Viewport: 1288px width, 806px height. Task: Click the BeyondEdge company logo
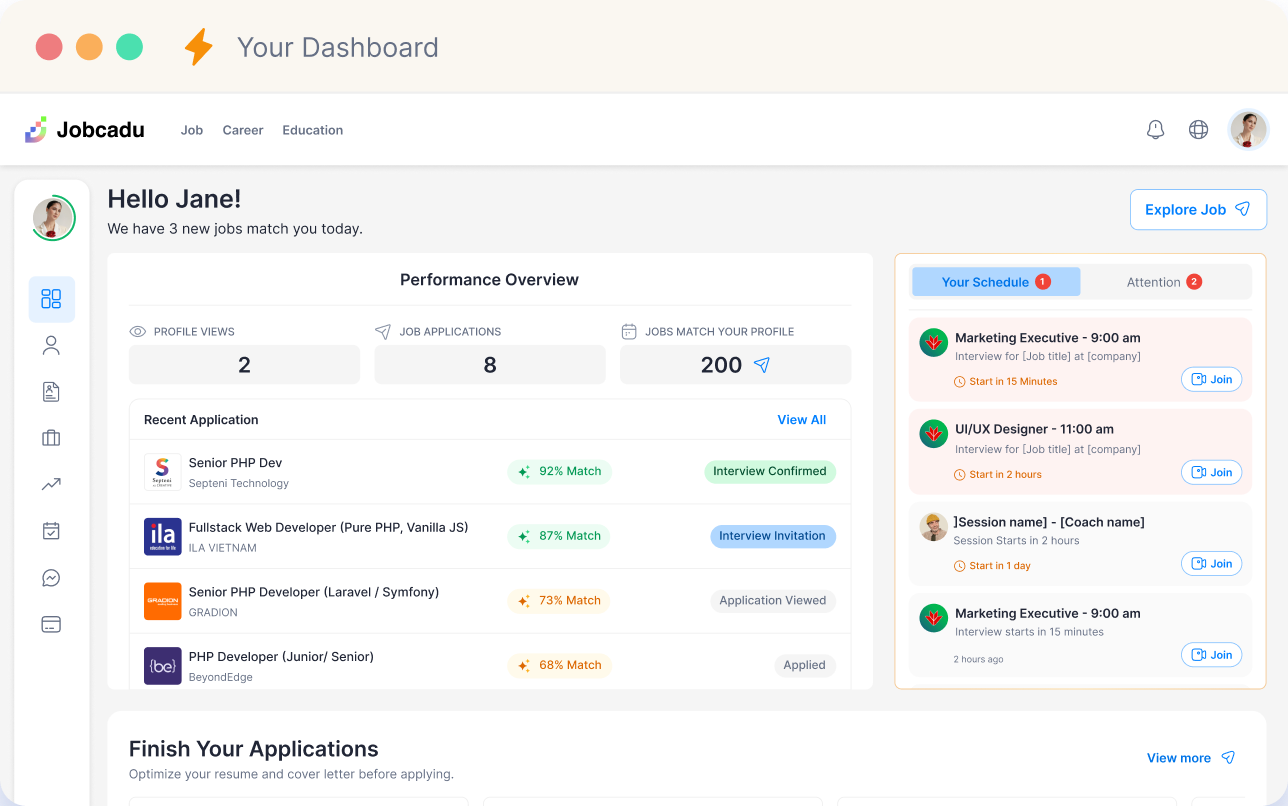pos(163,666)
